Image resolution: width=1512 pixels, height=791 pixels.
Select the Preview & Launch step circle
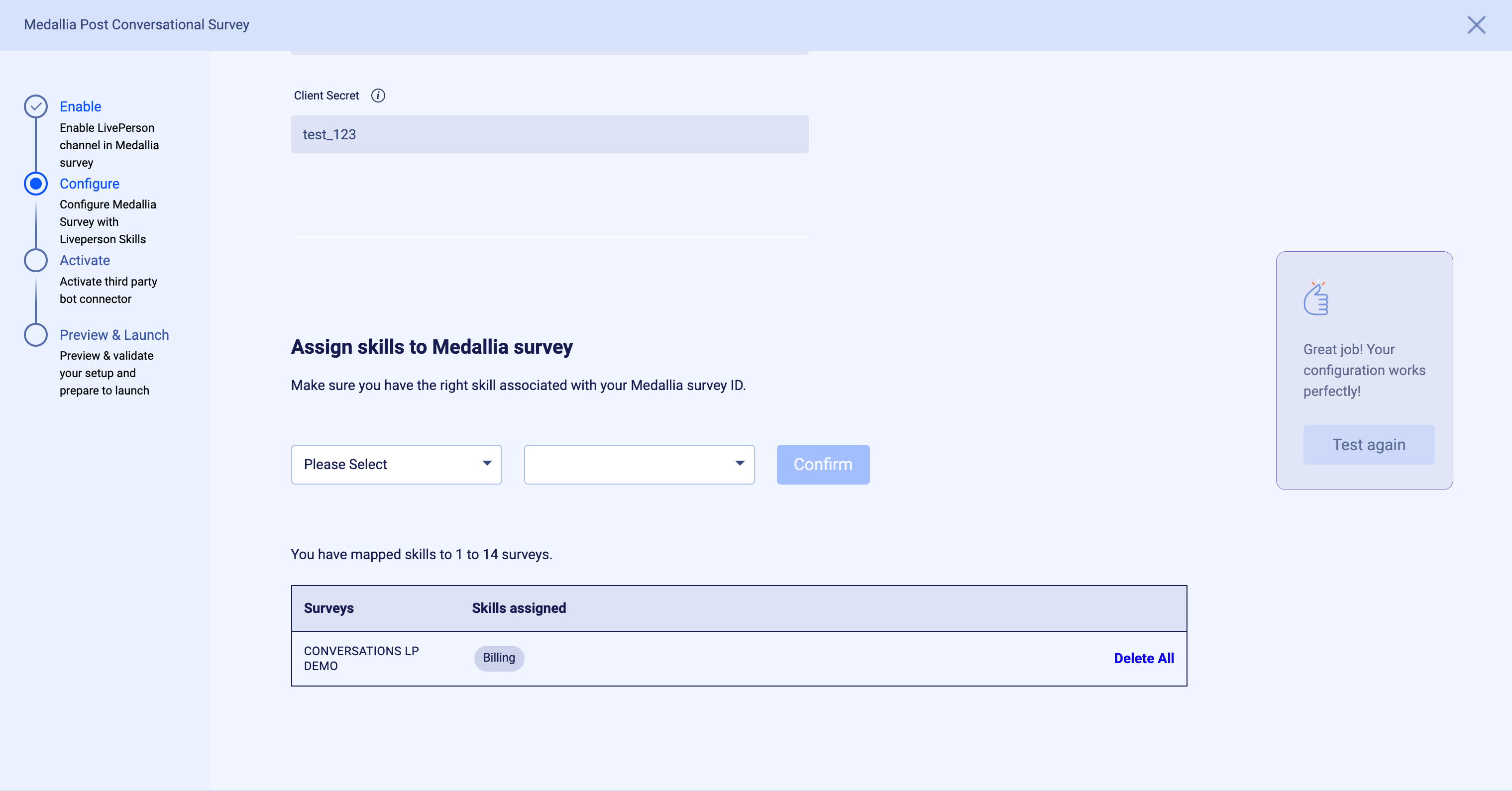36,334
